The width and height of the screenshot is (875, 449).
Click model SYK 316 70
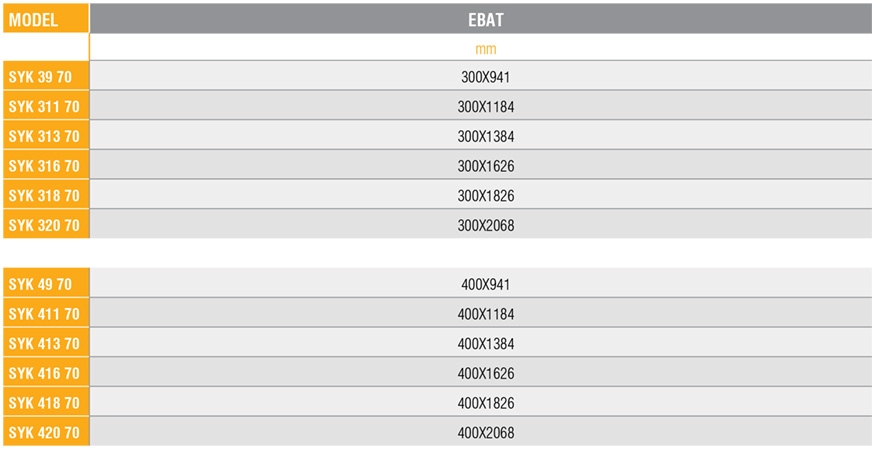[x=44, y=166]
